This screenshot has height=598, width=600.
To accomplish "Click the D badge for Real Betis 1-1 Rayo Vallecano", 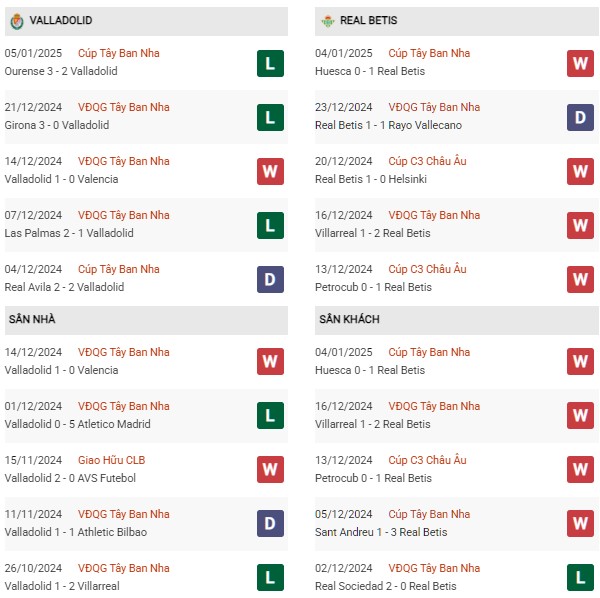I will coord(580,117).
